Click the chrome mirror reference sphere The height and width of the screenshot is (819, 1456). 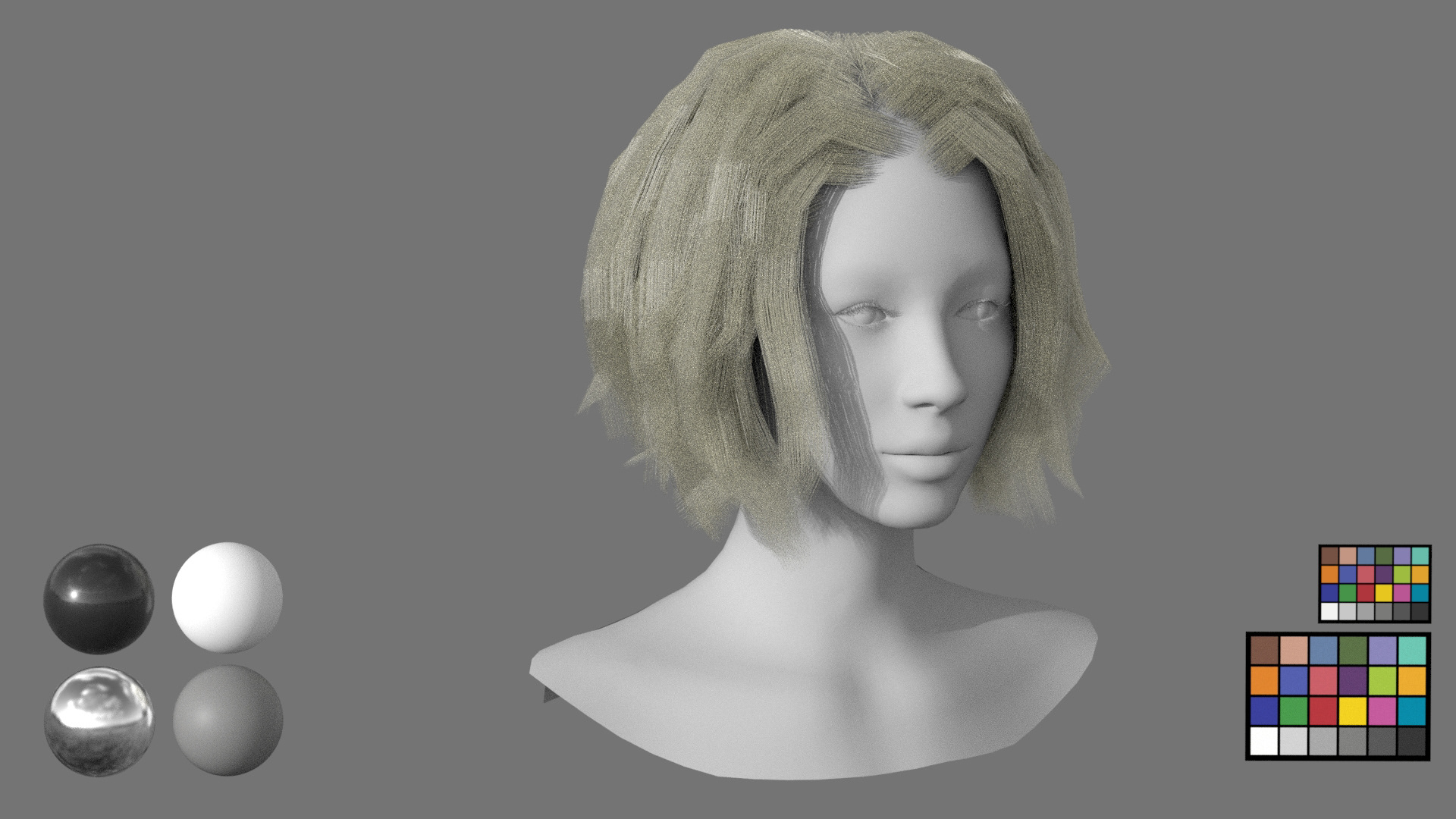click(99, 720)
